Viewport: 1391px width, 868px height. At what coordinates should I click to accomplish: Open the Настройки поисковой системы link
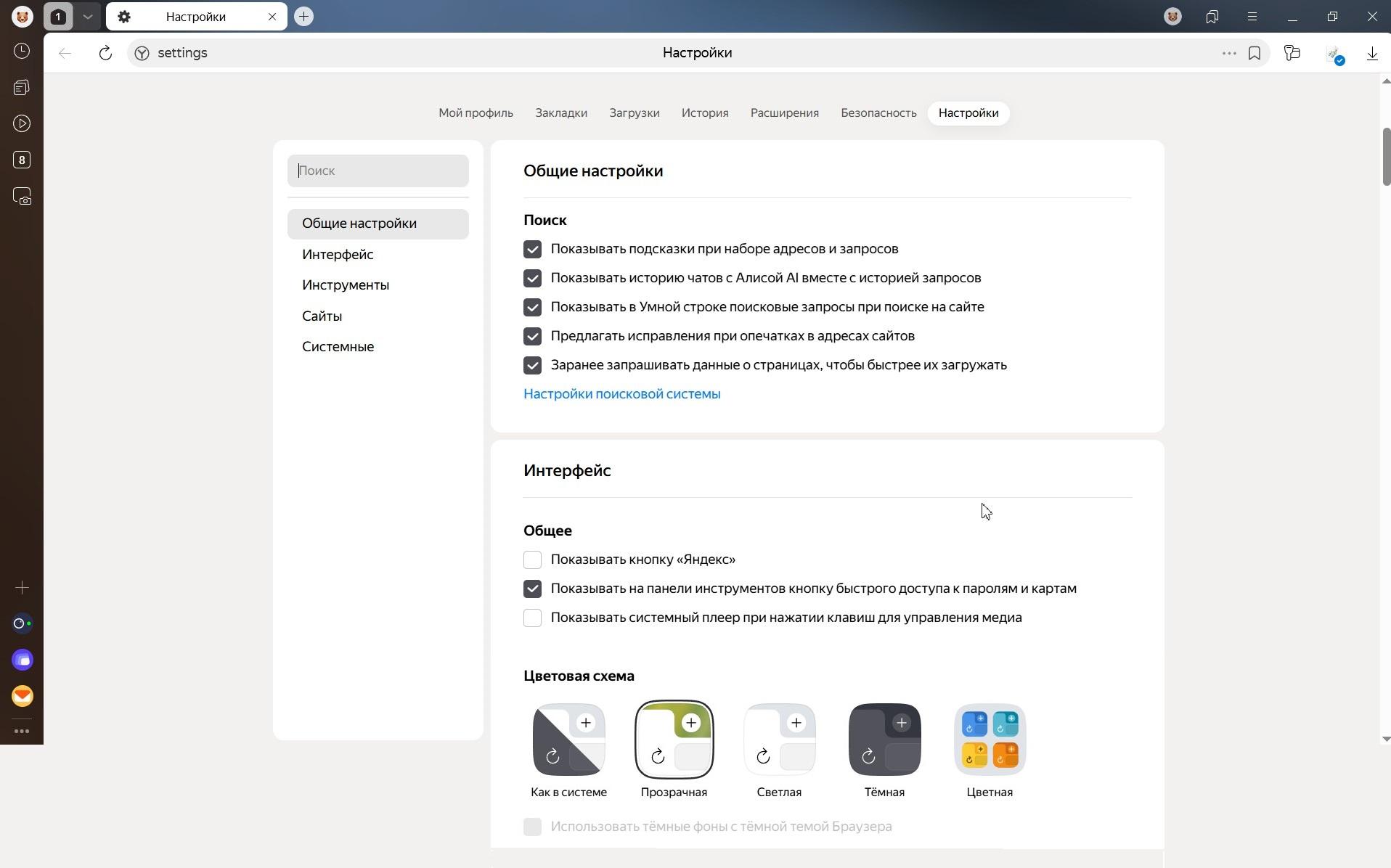[x=621, y=394]
